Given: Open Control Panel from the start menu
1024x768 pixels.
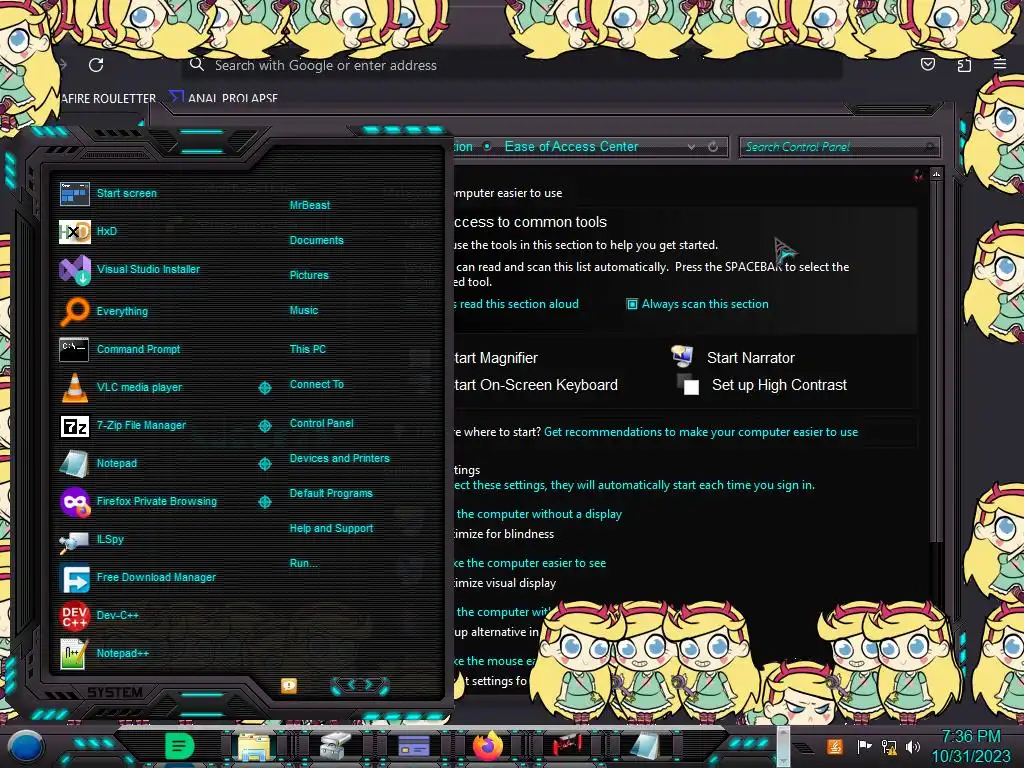Looking at the screenshot, I should click(x=321, y=423).
